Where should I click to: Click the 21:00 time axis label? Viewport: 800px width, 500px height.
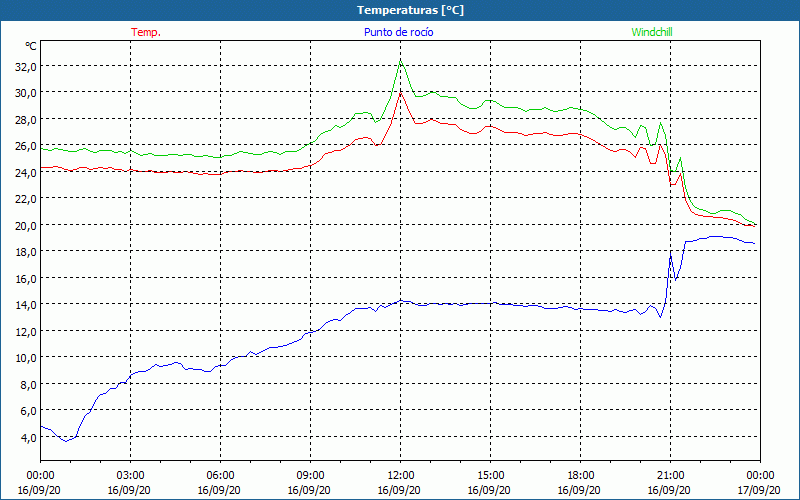click(670, 475)
